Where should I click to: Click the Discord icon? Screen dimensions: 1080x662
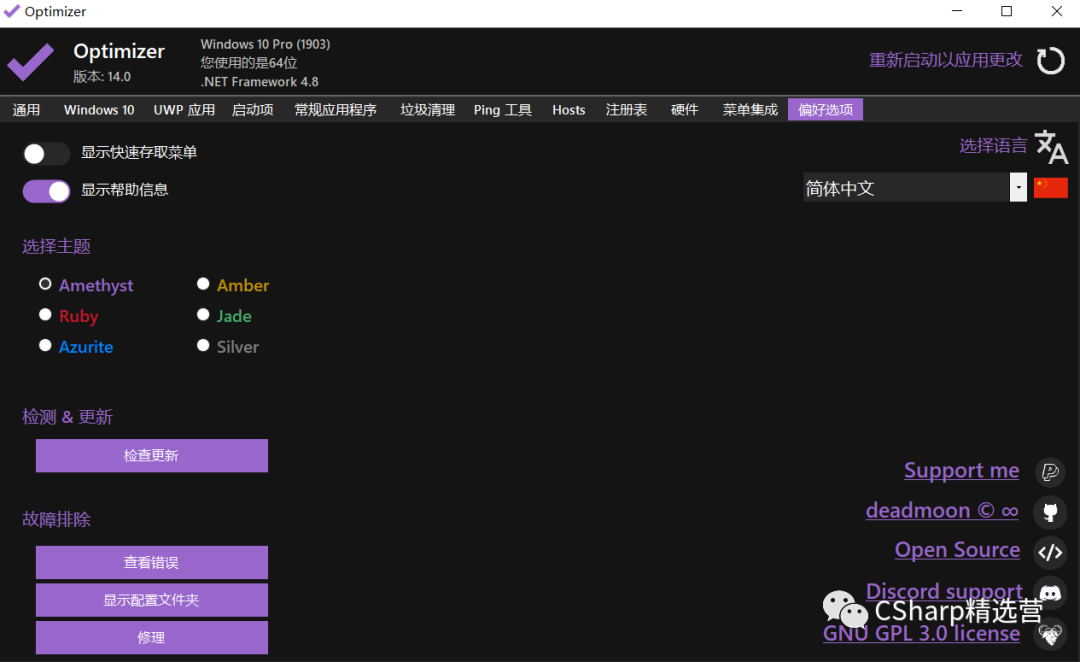pyautogui.click(x=1050, y=592)
